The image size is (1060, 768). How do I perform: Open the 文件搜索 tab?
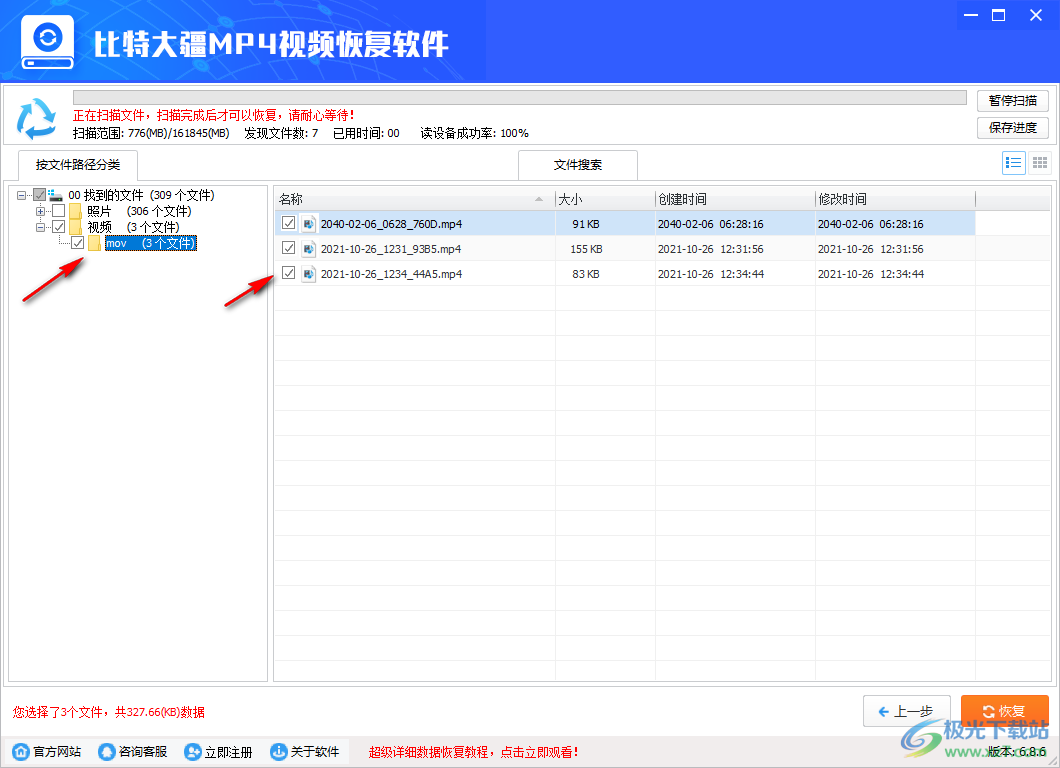point(578,165)
